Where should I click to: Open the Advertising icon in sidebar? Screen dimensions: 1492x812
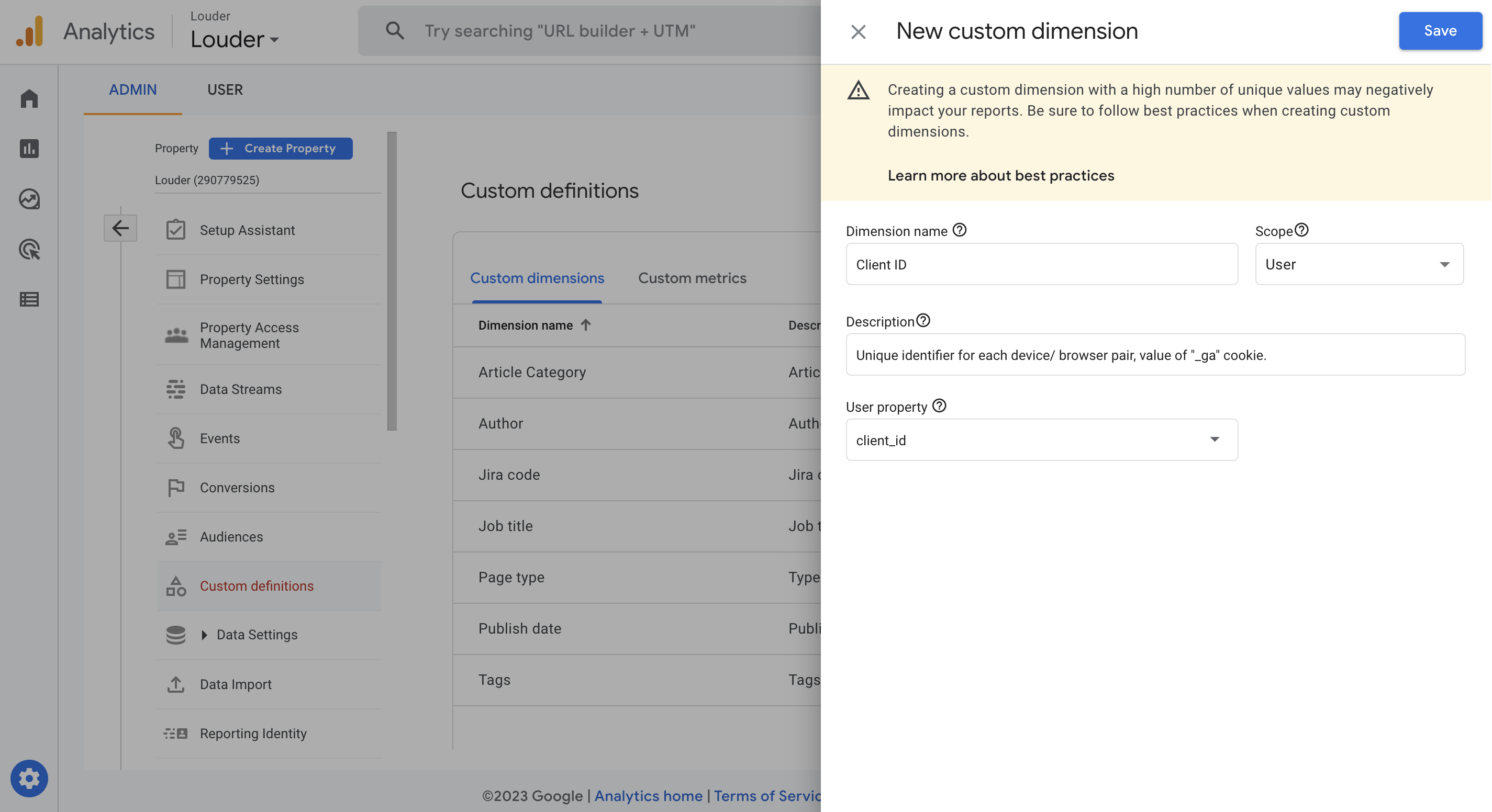(29, 250)
